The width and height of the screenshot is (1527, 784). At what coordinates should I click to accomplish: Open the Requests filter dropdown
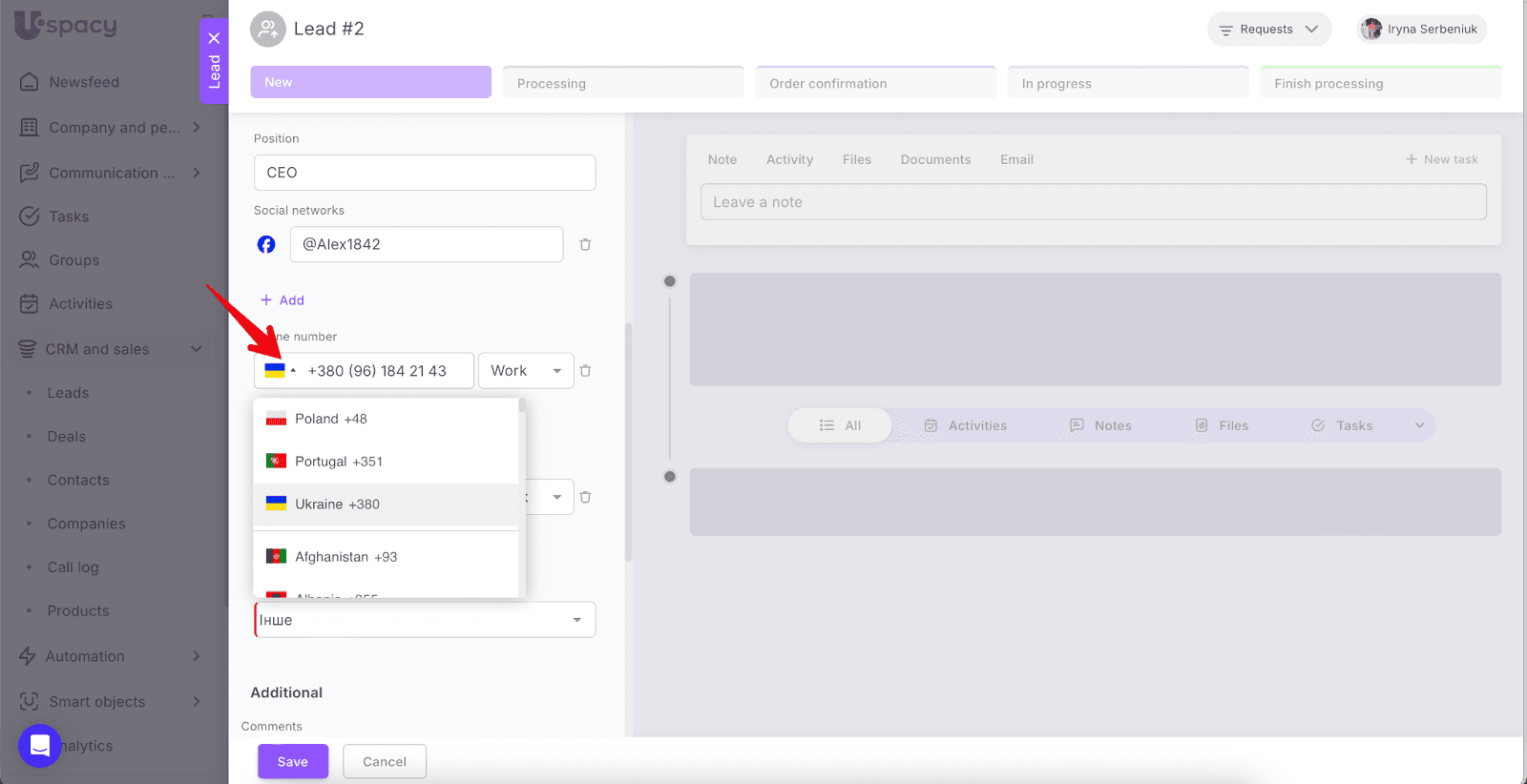(x=1268, y=30)
